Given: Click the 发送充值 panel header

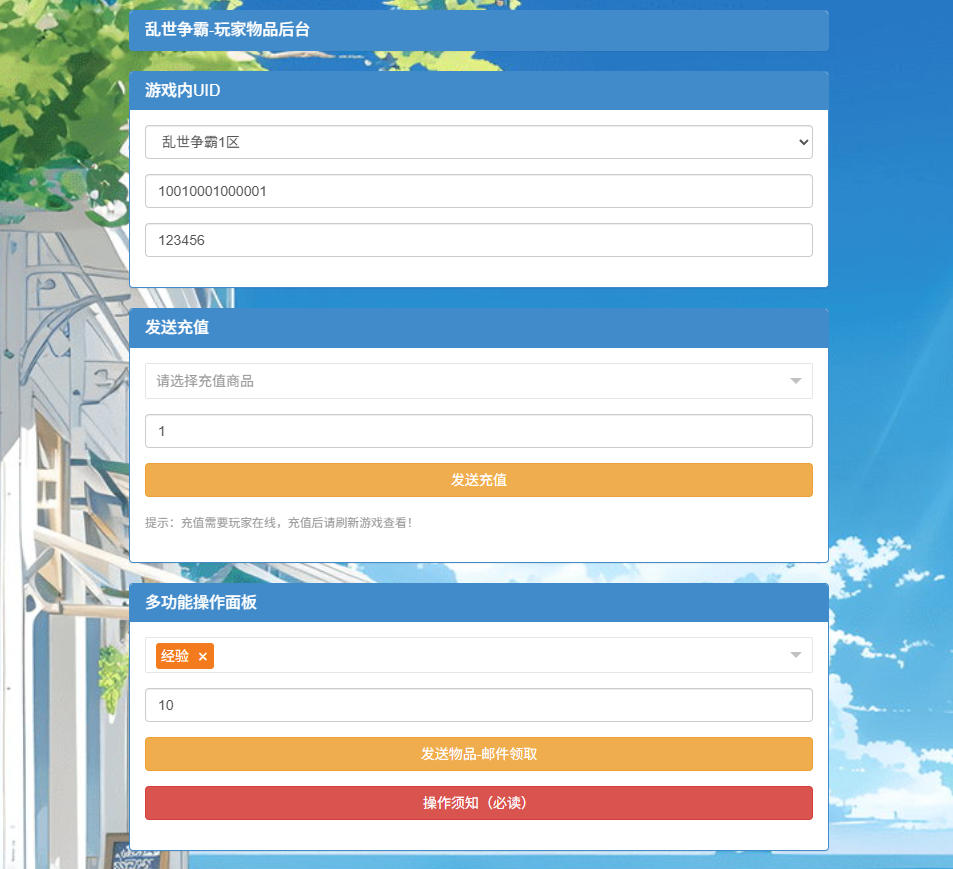Looking at the screenshot, I should tap(478, 328).
